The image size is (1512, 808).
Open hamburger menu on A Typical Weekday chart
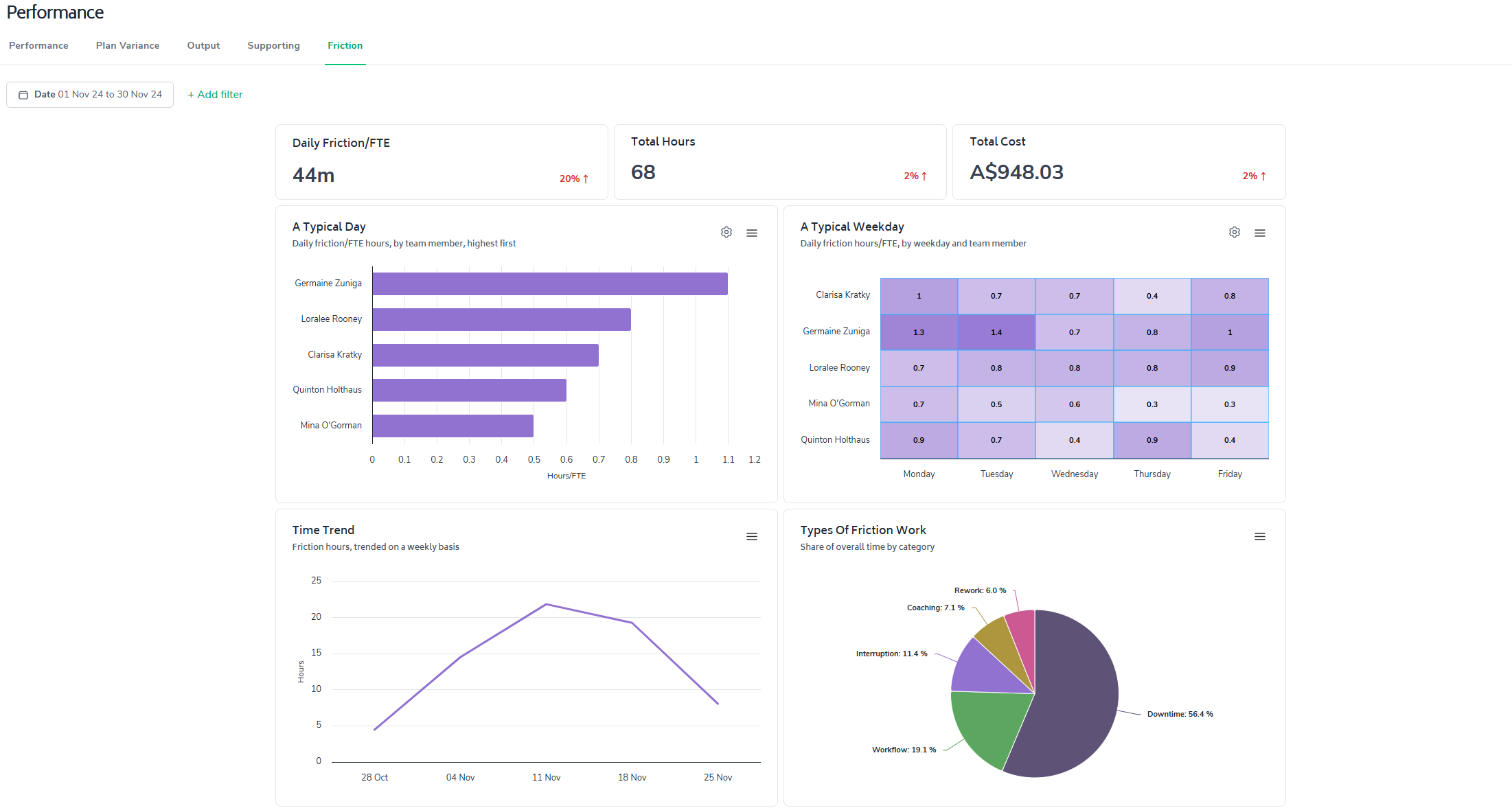[x=1260, y=233]
